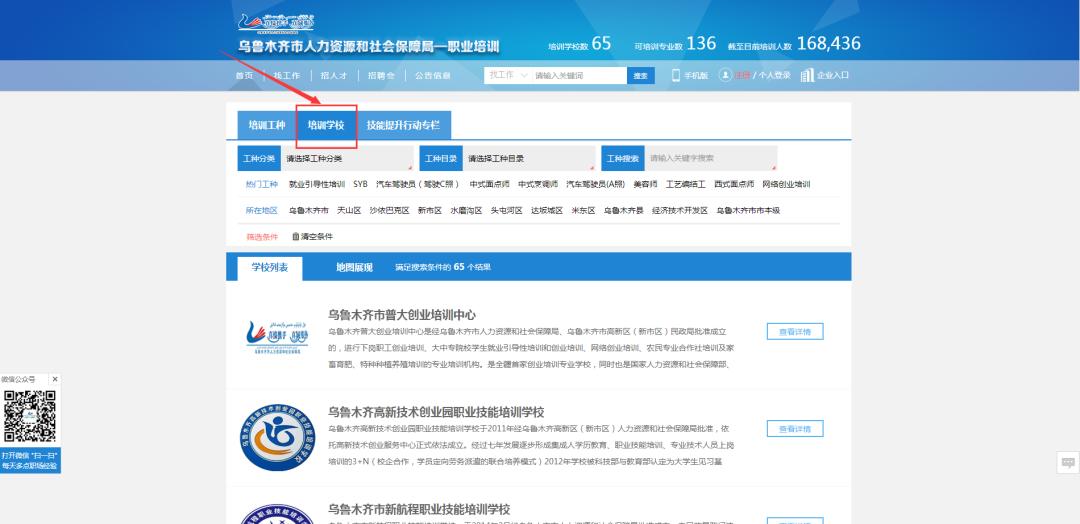Select region 乌鲁木齐市
This screenshot has width=1080, height=524.
[309, 211]
